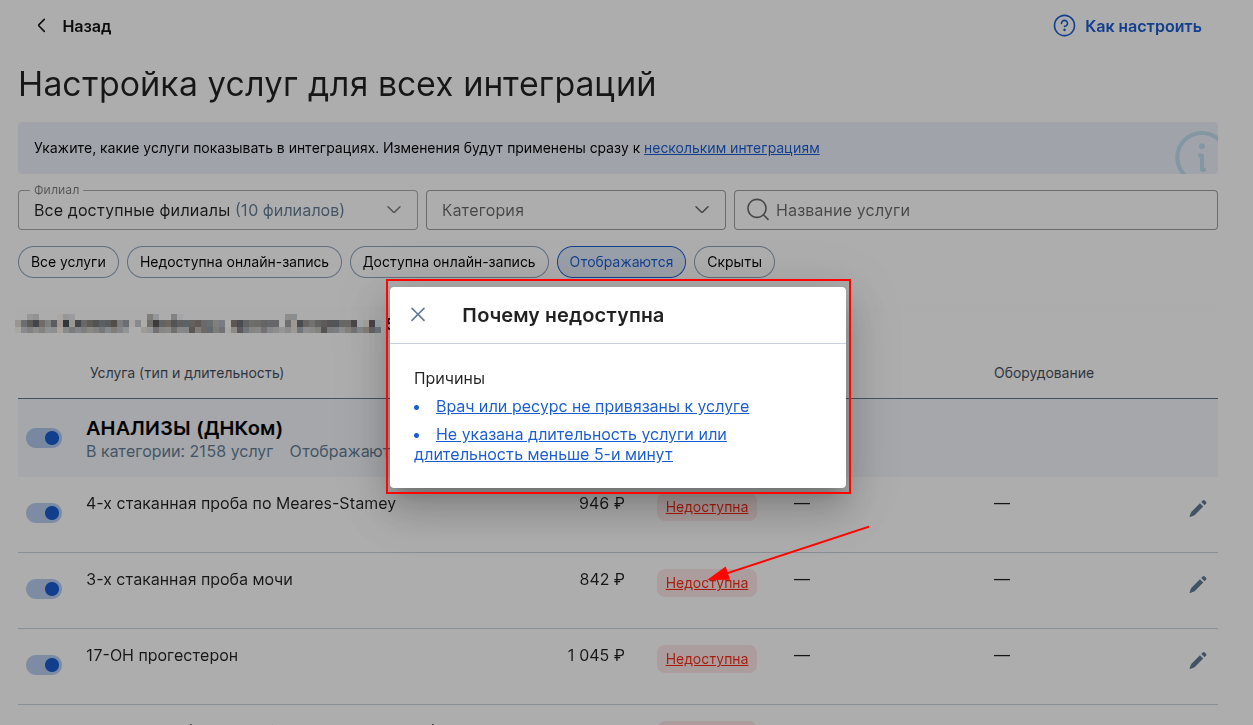This screenshot has height=725, width=1253.
Task: Follow the 'нескольким интеграциям' link
Action: pyautogui.click(x=731, y=148)
